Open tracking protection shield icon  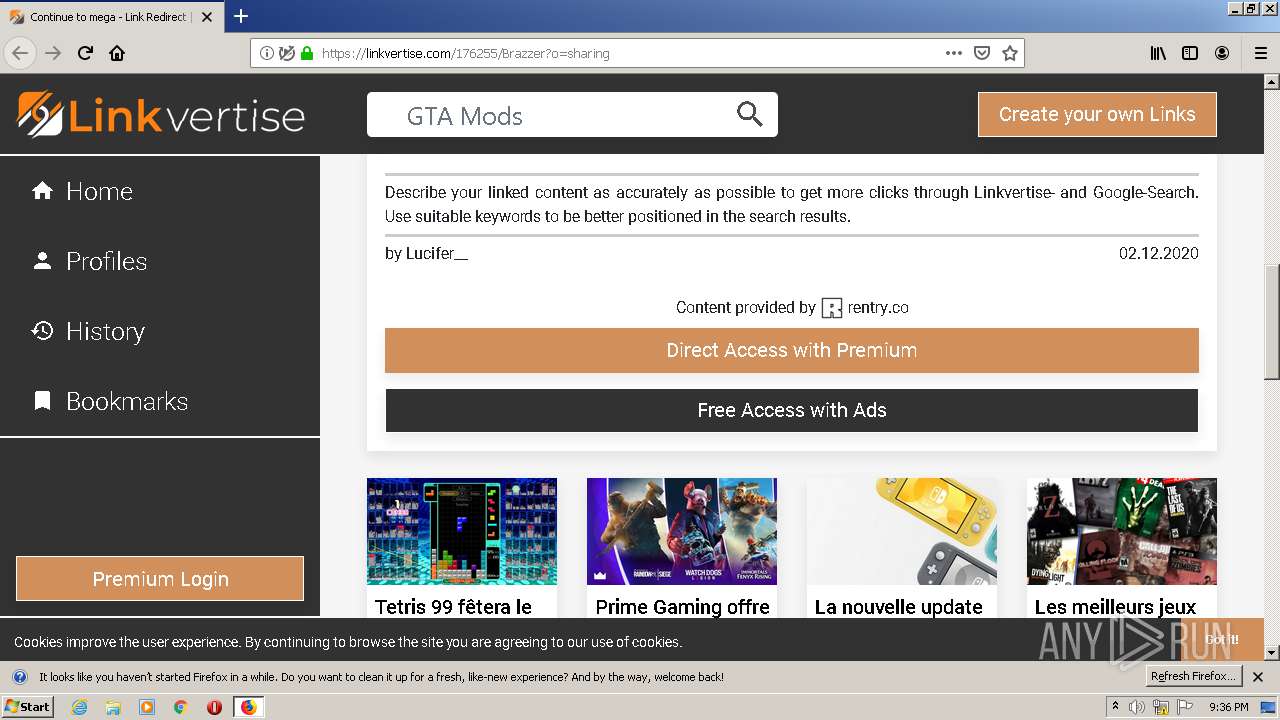click(287, 53)
